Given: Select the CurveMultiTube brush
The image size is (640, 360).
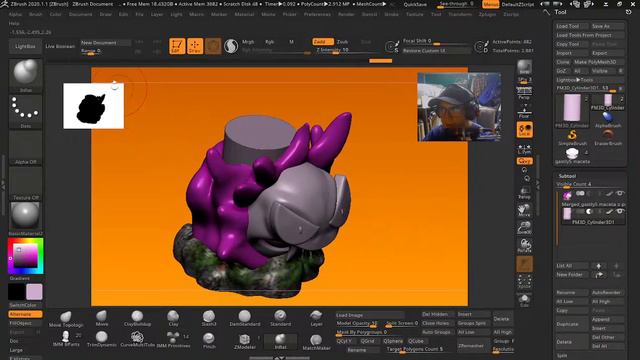Looking at the screenshot, I should pos(137,340).
